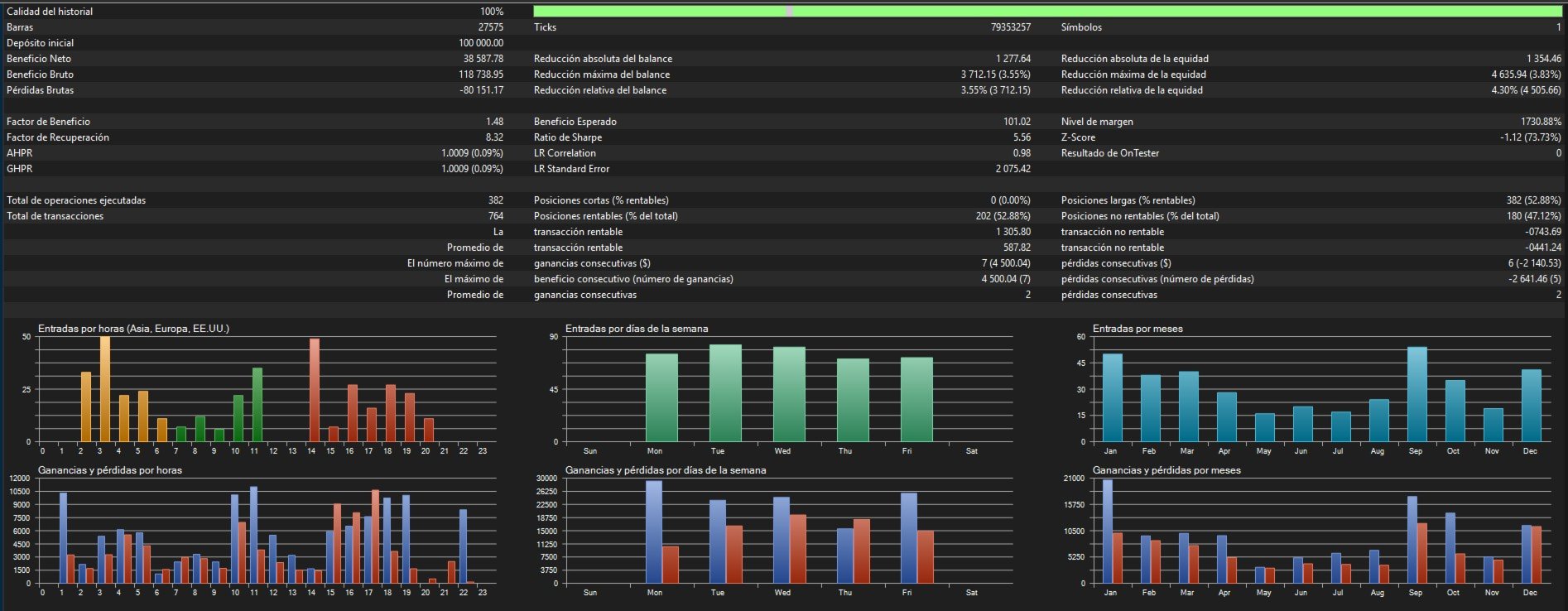Select the "Calidad del historial" label
Image resolution: width=1568 pixels, height=611 pixels.
(50, 12)
